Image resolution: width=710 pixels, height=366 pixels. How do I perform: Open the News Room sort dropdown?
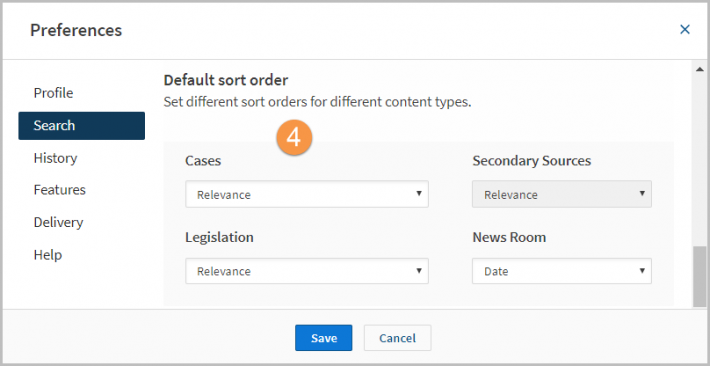click(562, 271)
